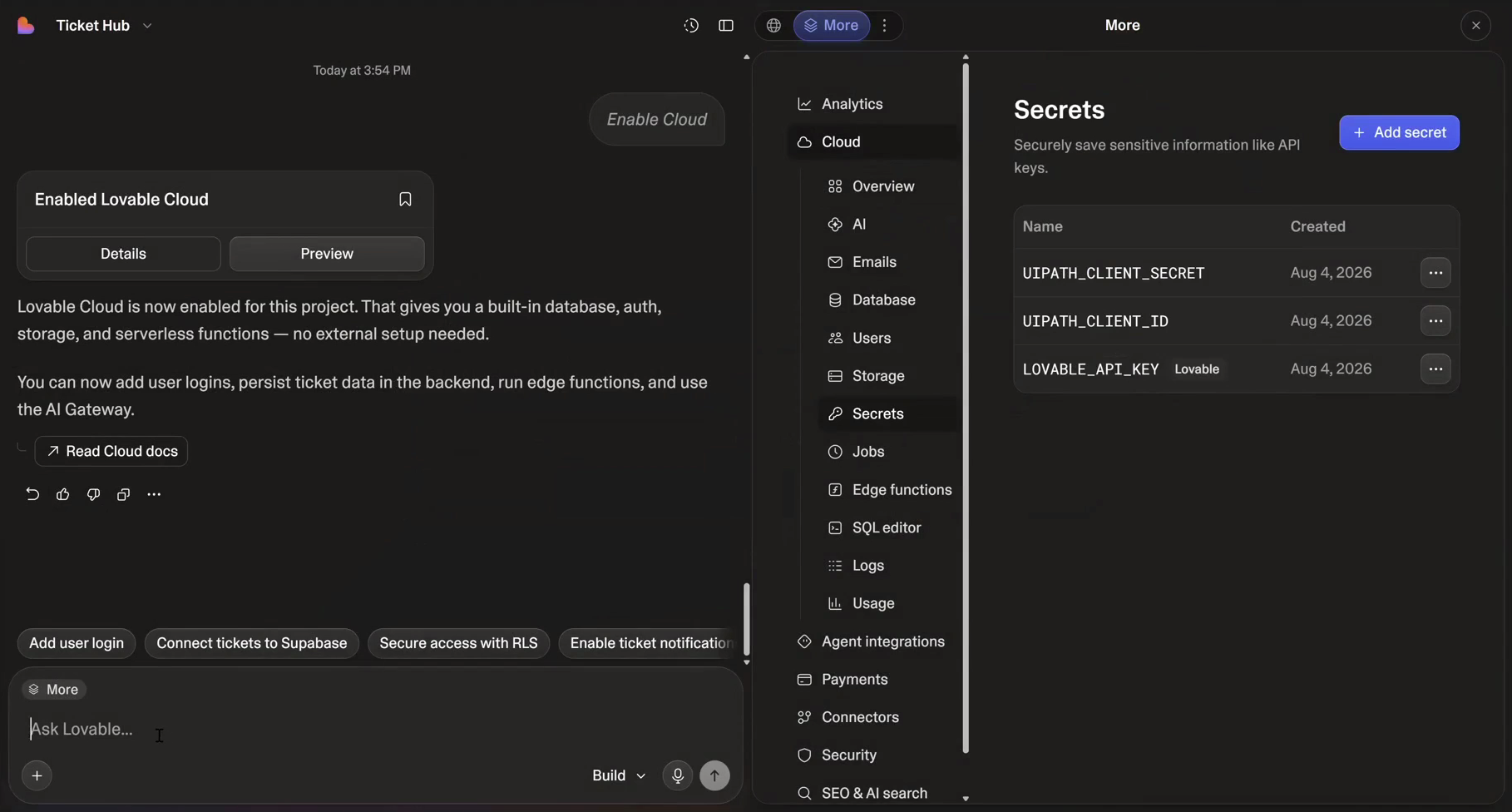Open the Emails section

888,262
